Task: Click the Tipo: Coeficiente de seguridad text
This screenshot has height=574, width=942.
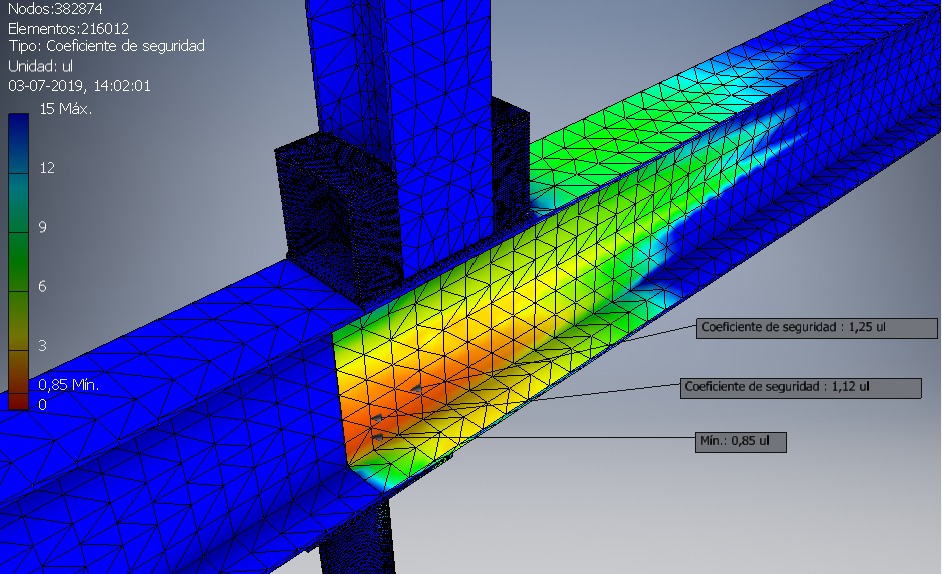Action: [x=106, y=47]
